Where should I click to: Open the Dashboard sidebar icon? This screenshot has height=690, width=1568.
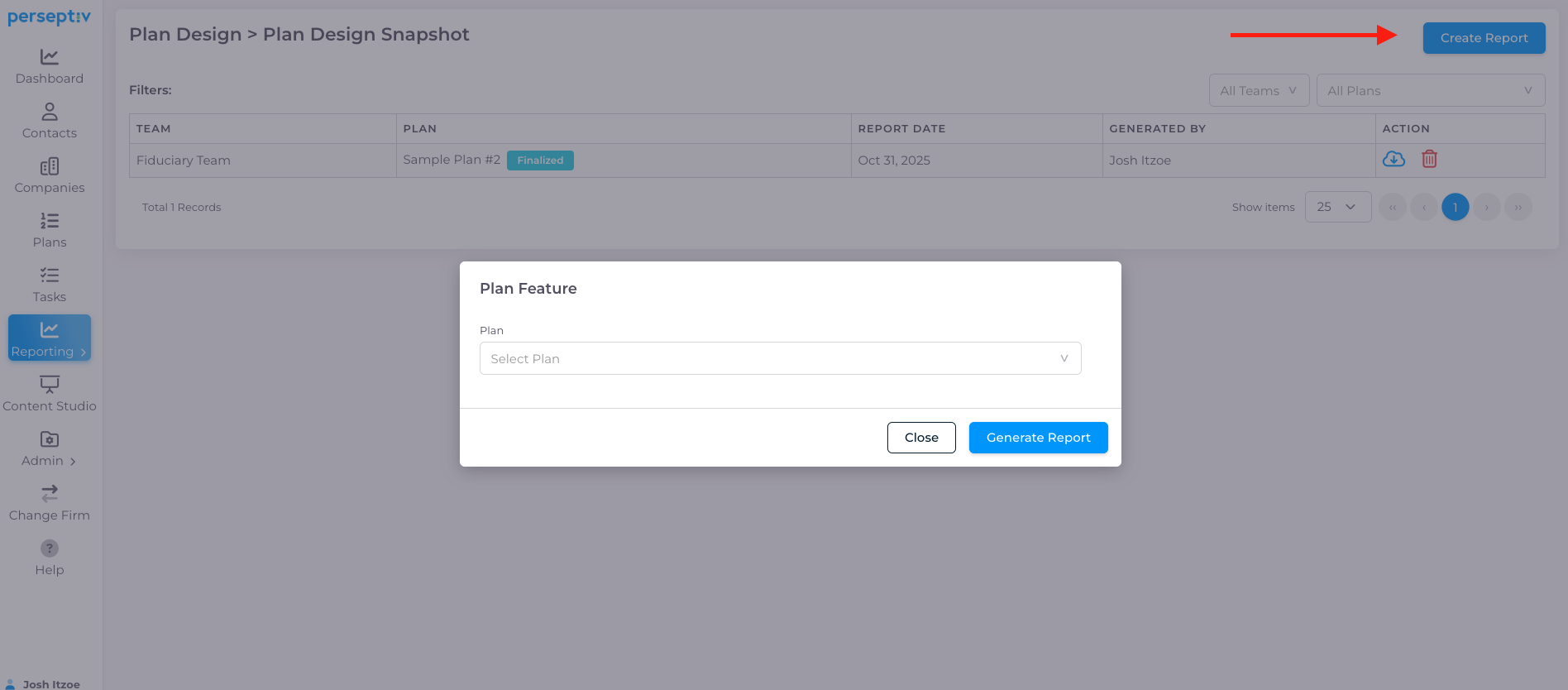point(50,57)
